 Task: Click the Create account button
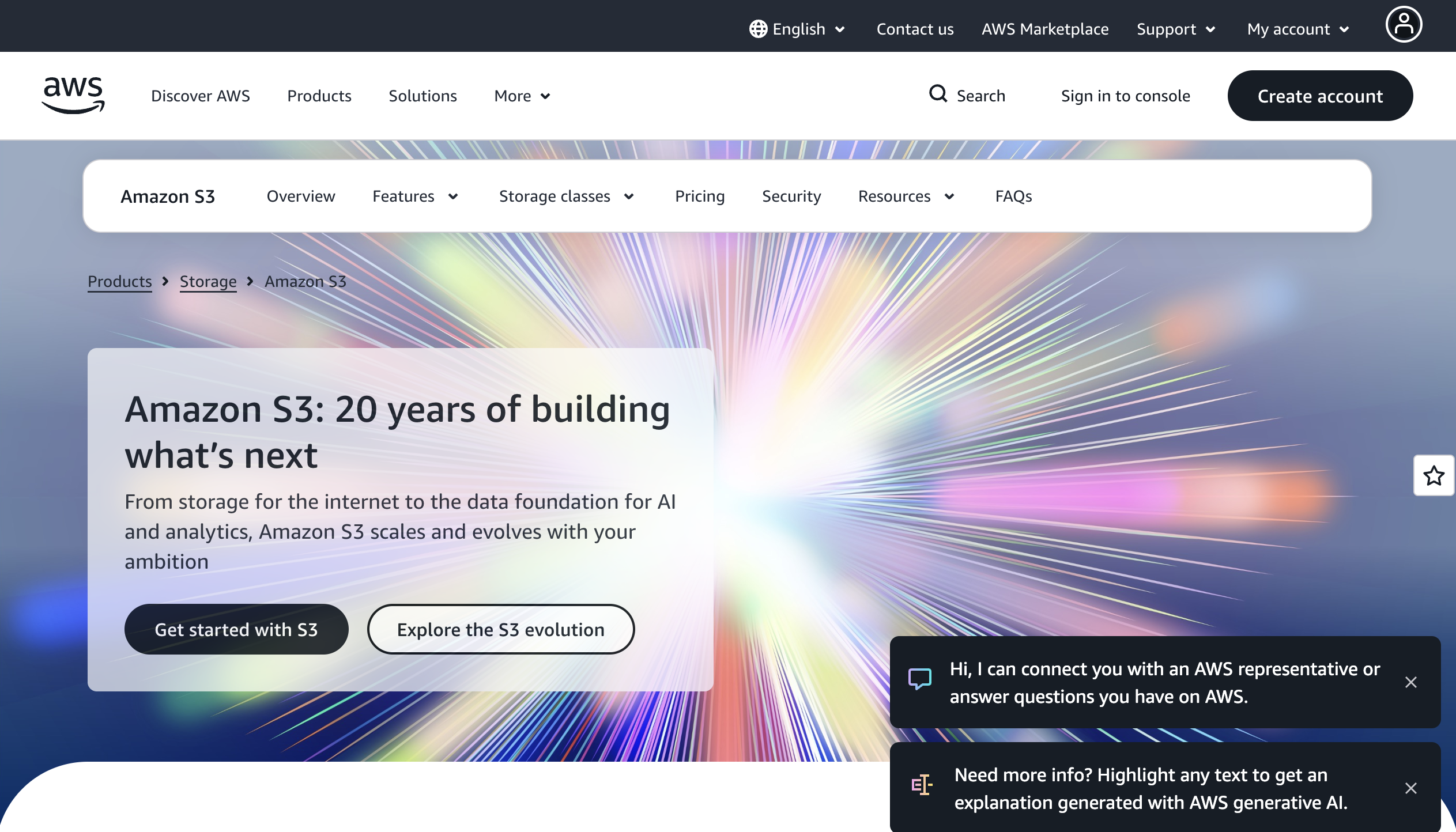tap(1321, 96)
